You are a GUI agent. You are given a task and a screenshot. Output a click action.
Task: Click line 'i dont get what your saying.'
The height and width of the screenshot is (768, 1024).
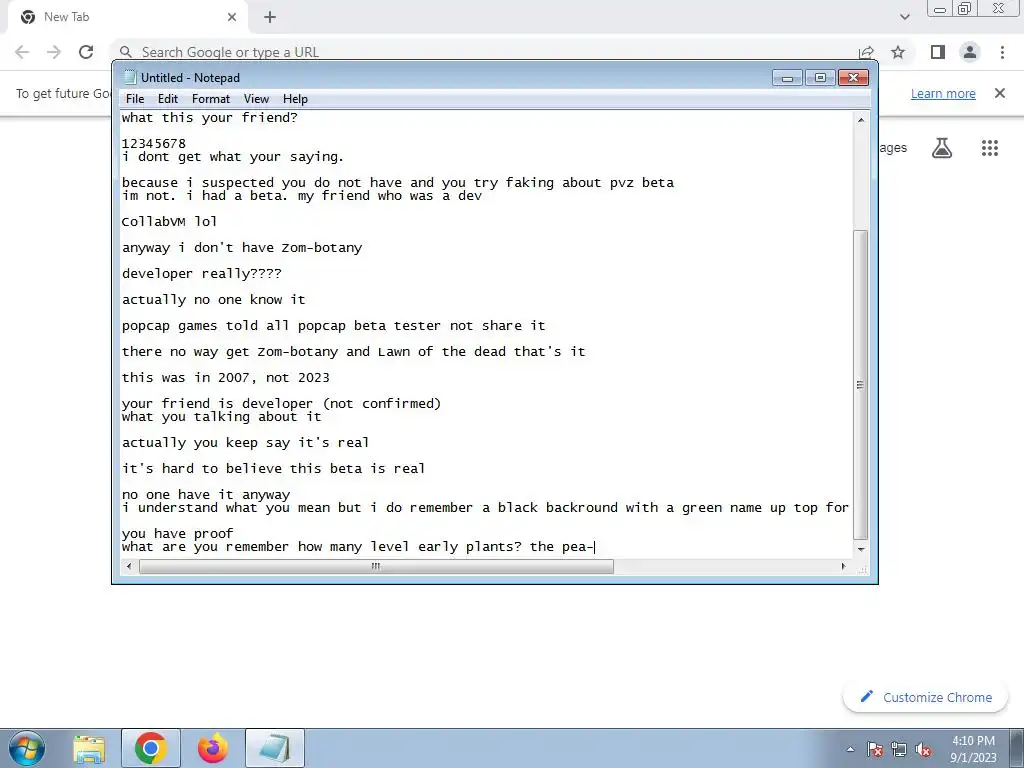click(x=232, y=157)
